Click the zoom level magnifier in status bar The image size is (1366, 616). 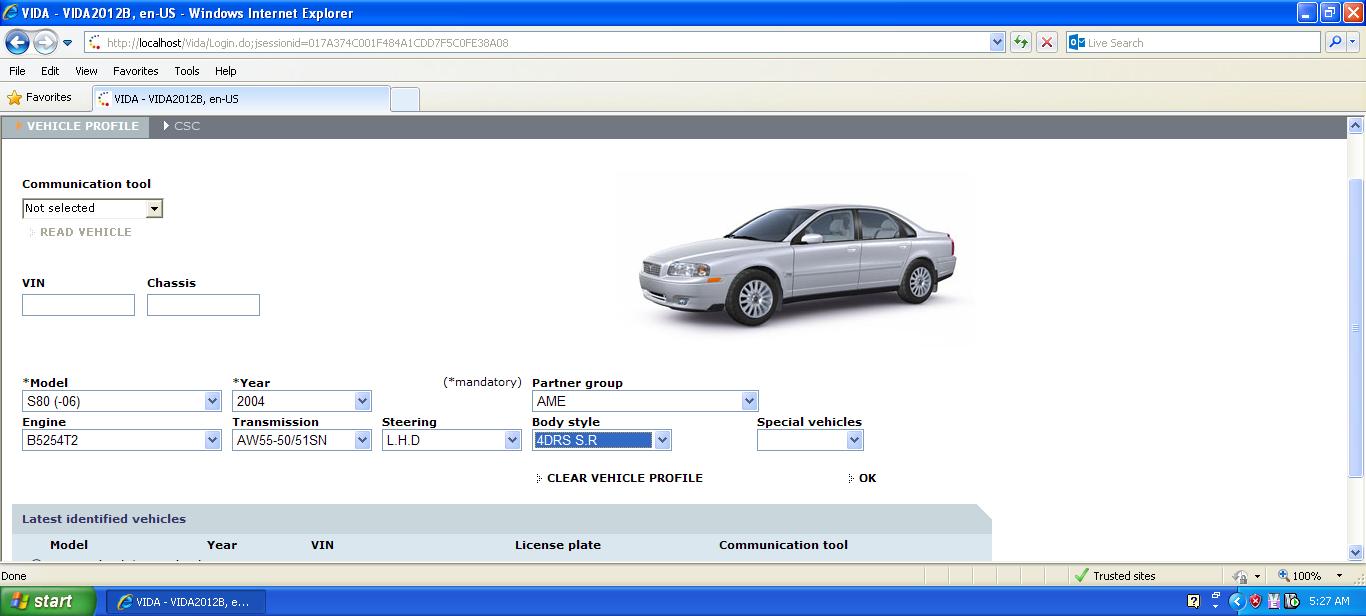click(x=1284, y=576)
